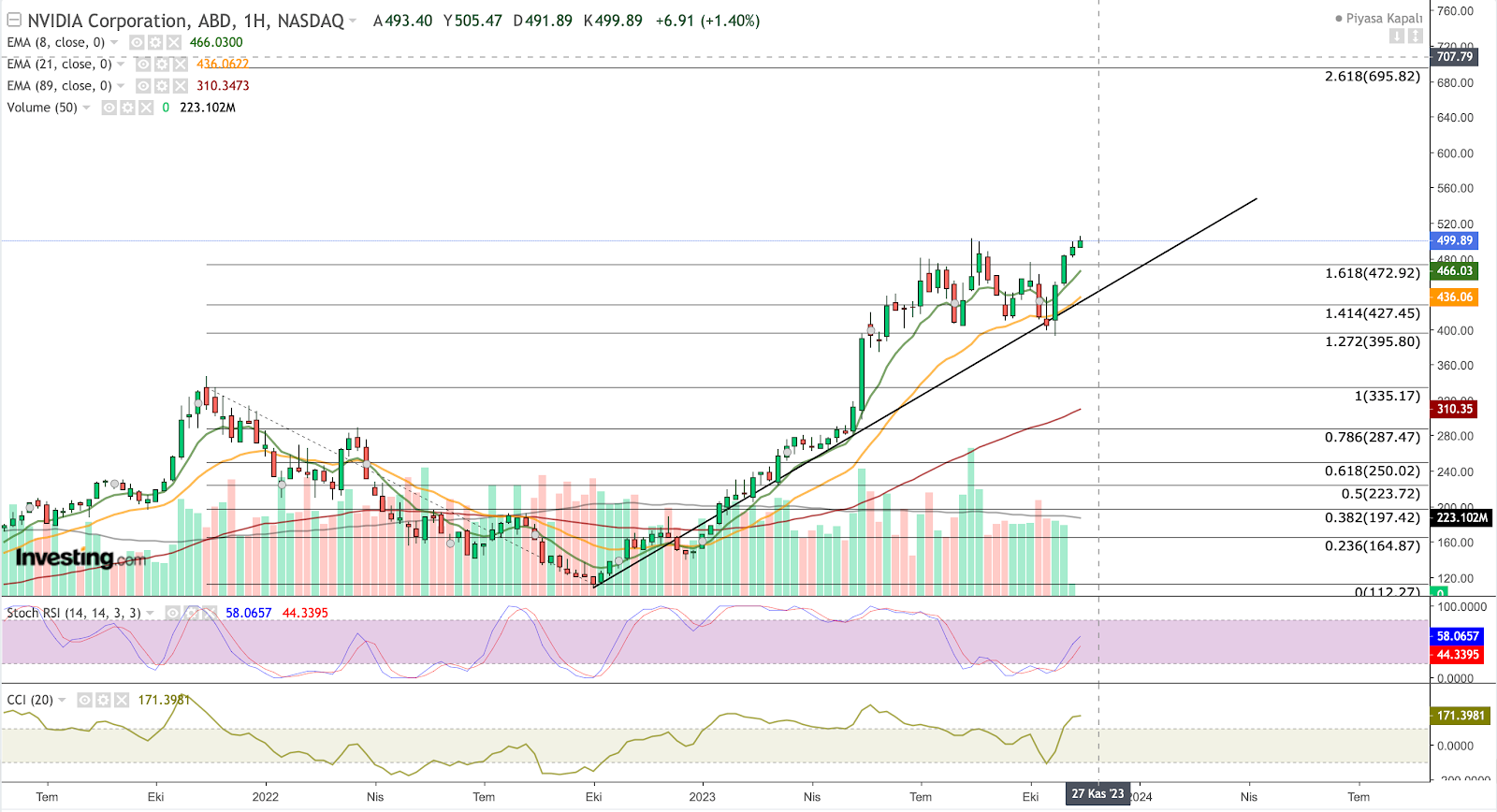Viewport: 1497px width, 812px height.
Task: Click the 27 Kas '23 date marker
Action: [1098, 794]
